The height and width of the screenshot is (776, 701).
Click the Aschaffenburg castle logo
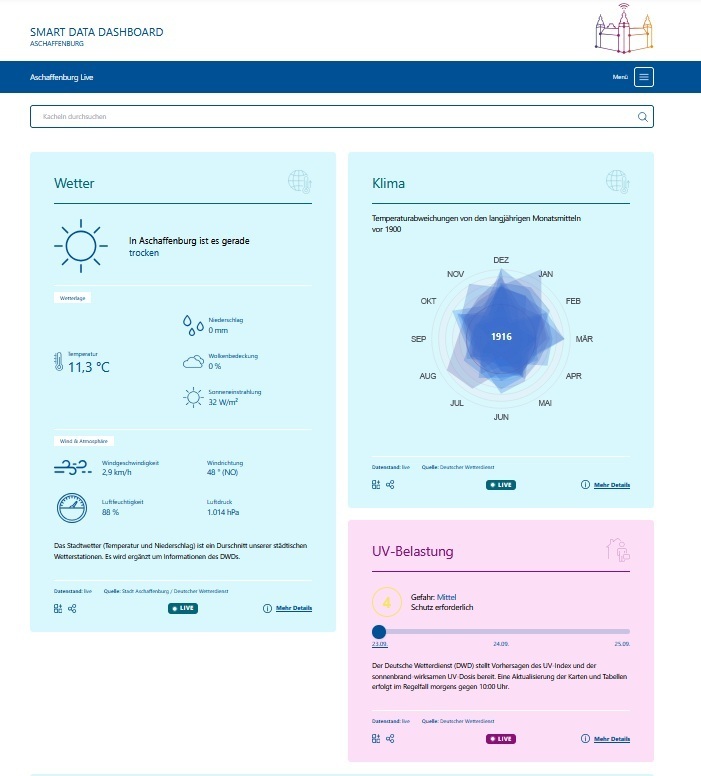(x=623, y=28)
